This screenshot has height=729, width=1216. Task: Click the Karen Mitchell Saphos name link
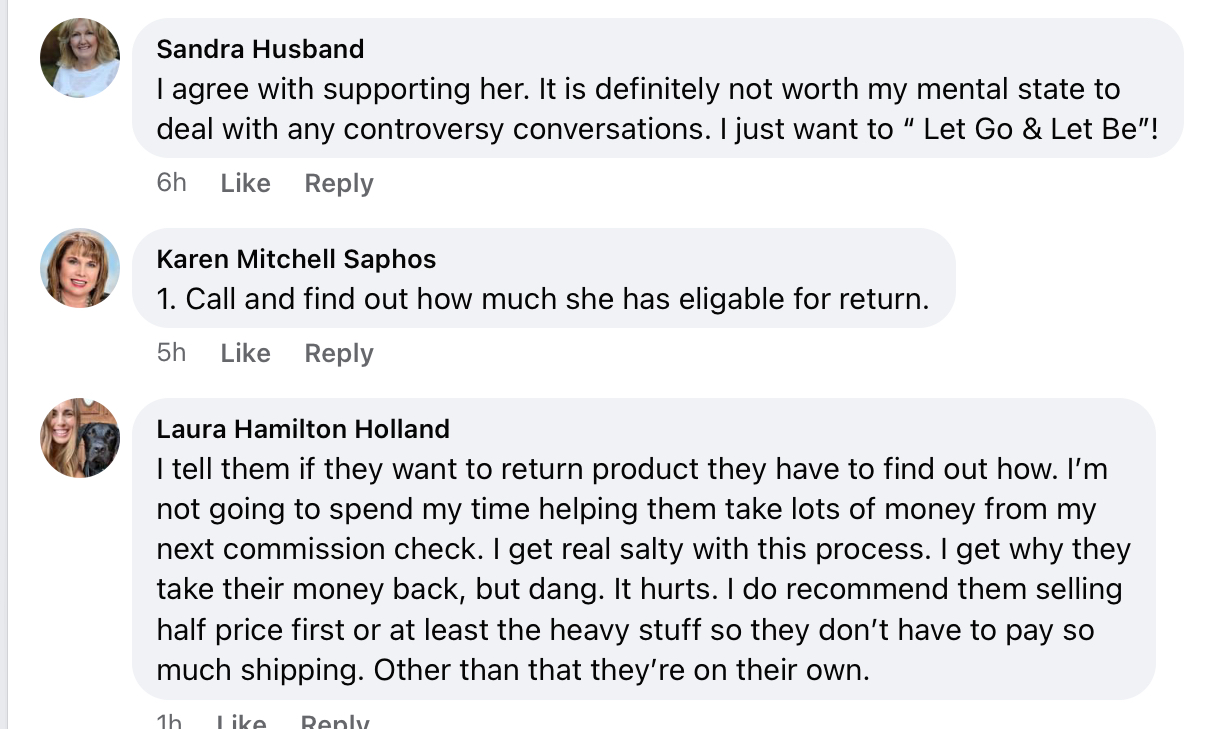(296, 259)
